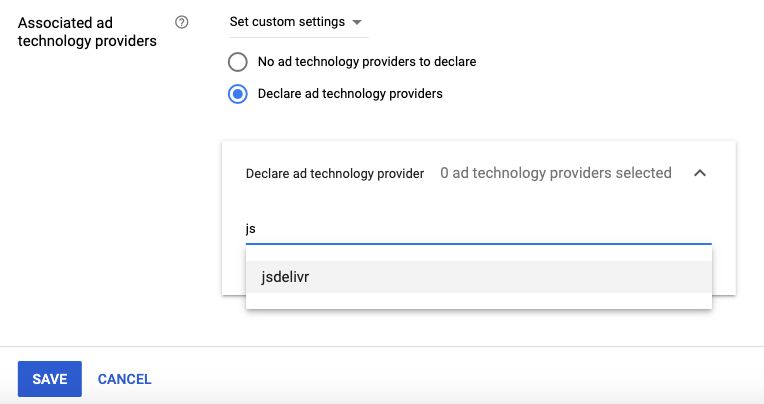Viewport: 764px width, 404px height.
Task: Click the 'Set custom settings' label text
Action: click(x=287, y=22)
